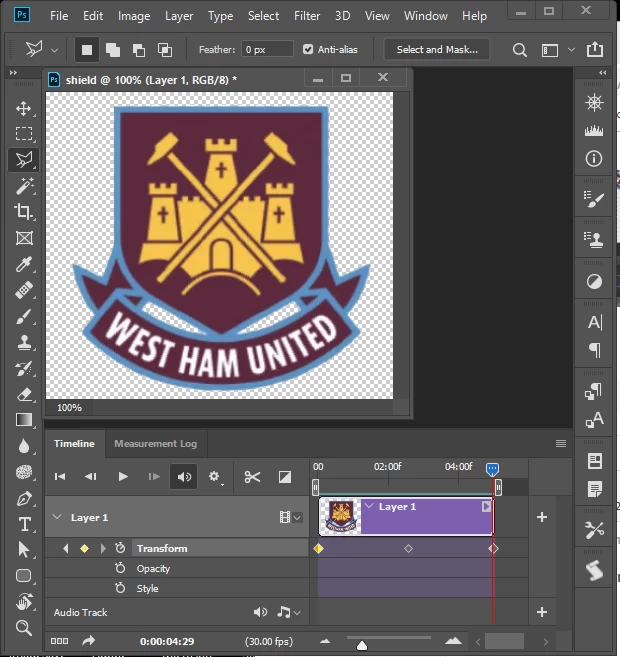Screen dimensions: 620x657
Task: Open the File menu
Action: [x=59, y=16]
